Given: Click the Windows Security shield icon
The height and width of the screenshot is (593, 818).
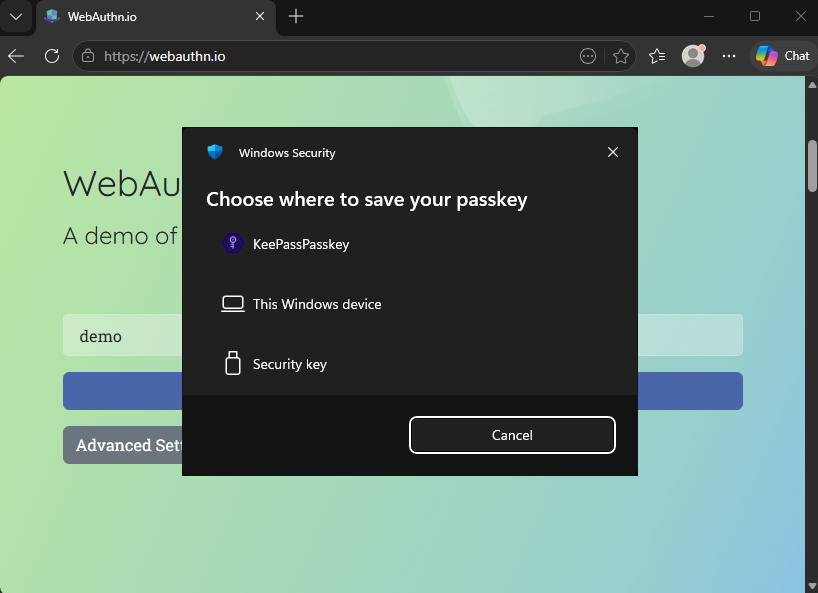Looking at the screenshot, I should click(x=215, y=152).
